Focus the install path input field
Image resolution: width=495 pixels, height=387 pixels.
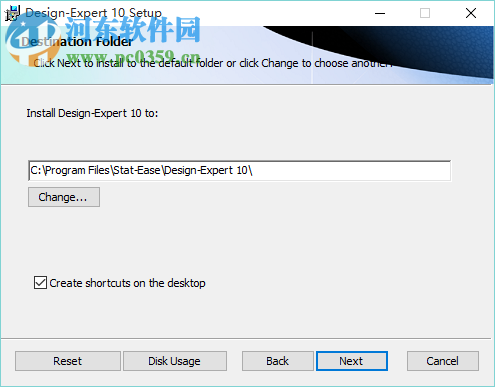coord(239,171)
